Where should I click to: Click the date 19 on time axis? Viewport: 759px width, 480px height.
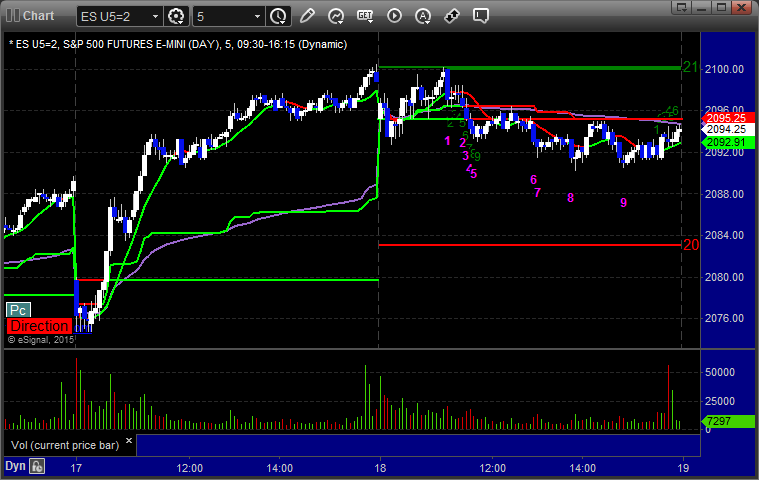click(x=683, y=468)
